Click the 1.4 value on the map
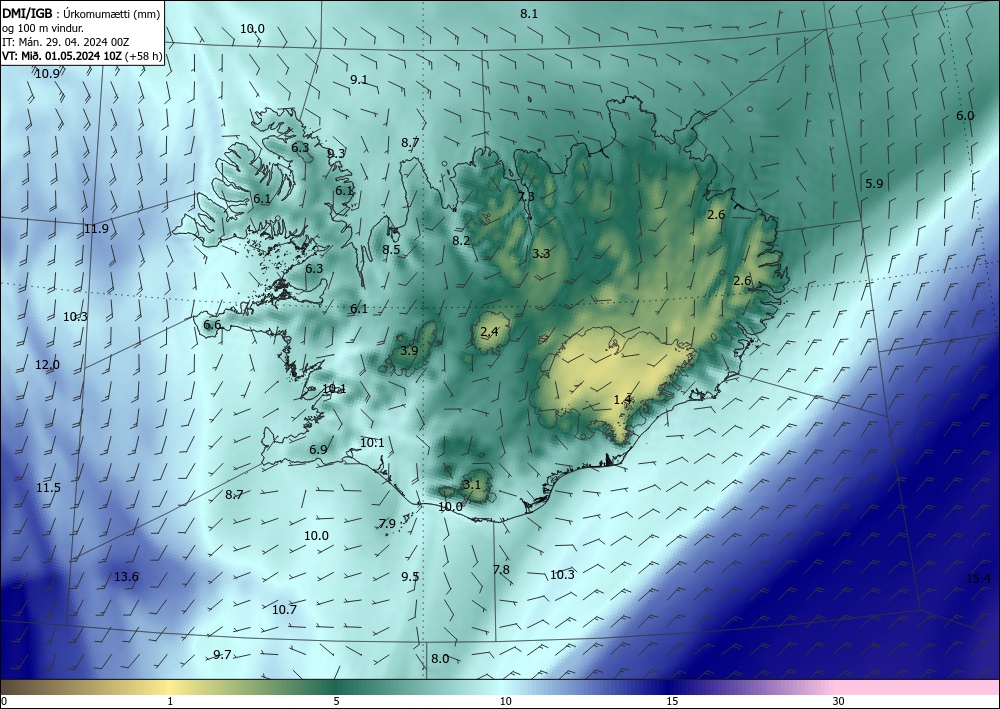 622,400
